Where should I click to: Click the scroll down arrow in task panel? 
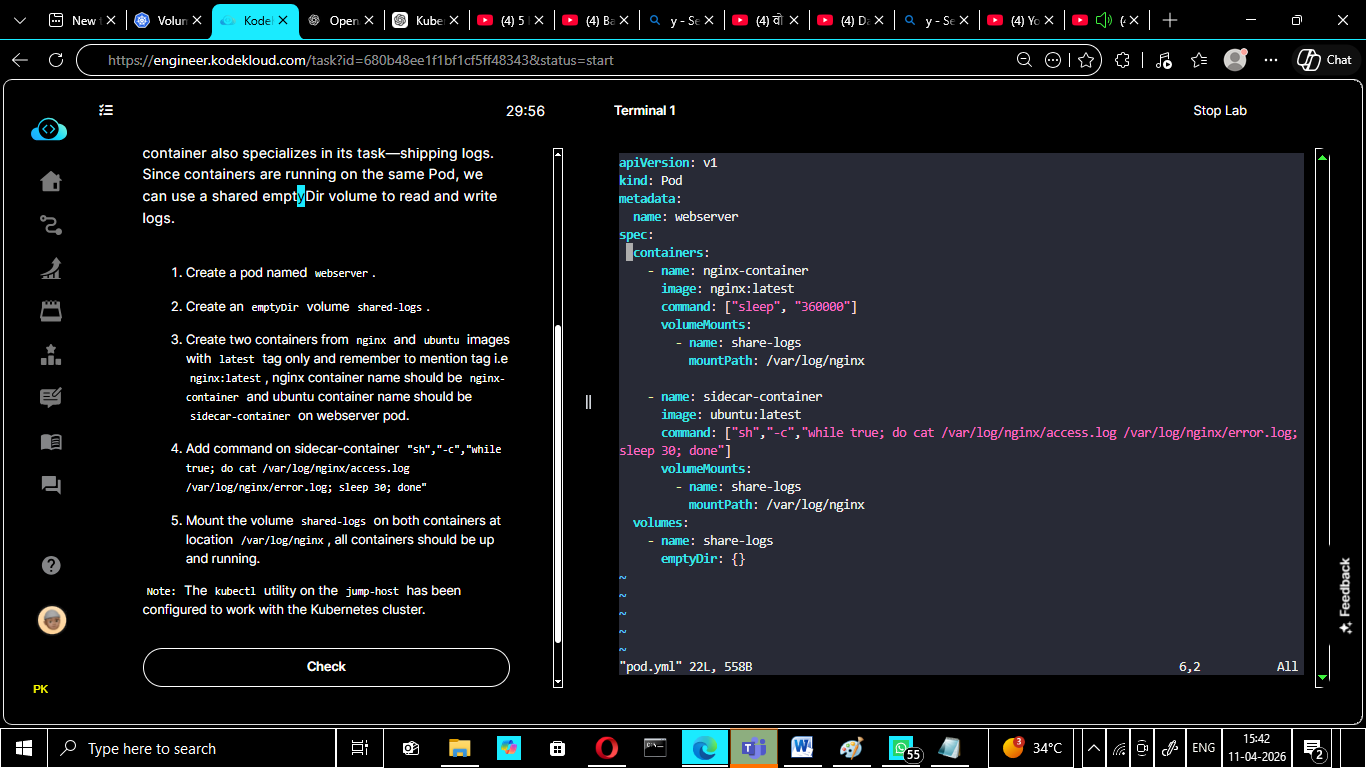tap(558, 681)
